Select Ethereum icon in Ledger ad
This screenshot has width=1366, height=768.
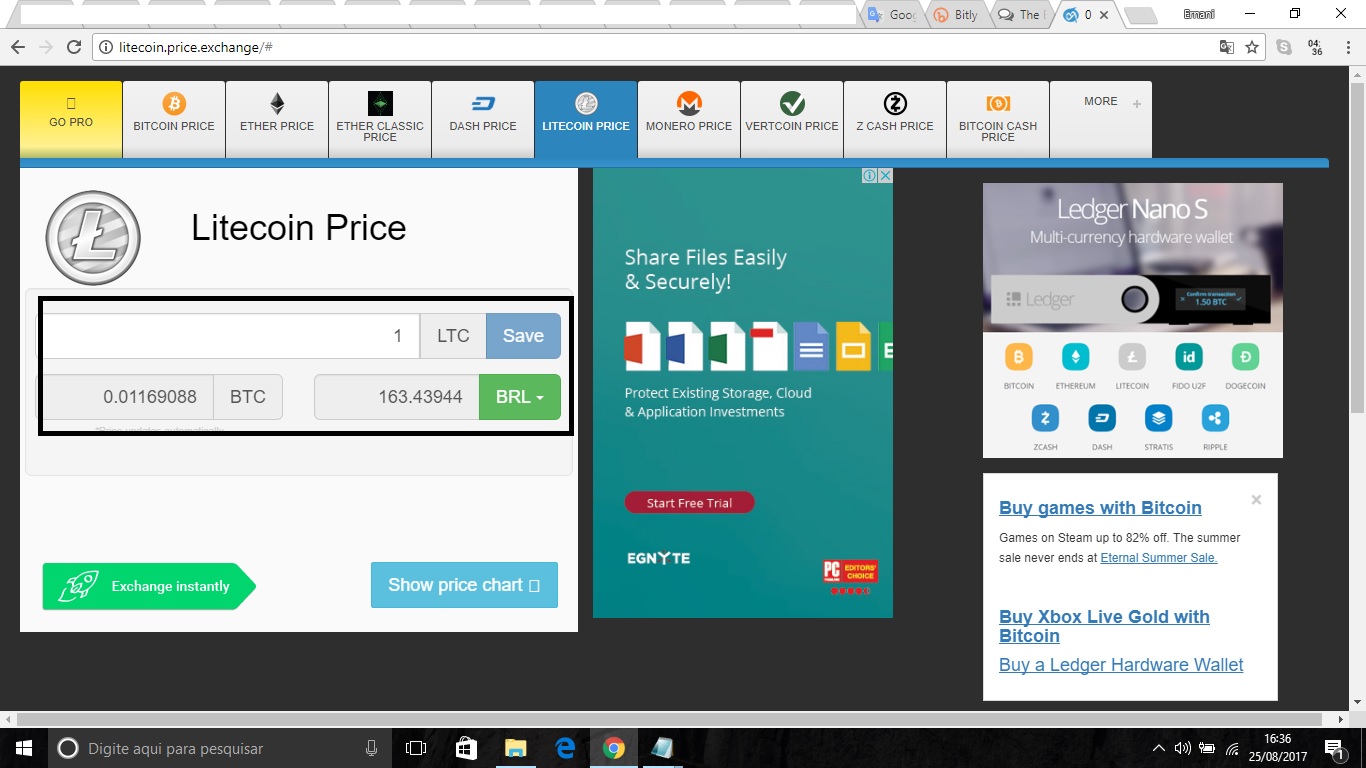tap(1075, 357)
